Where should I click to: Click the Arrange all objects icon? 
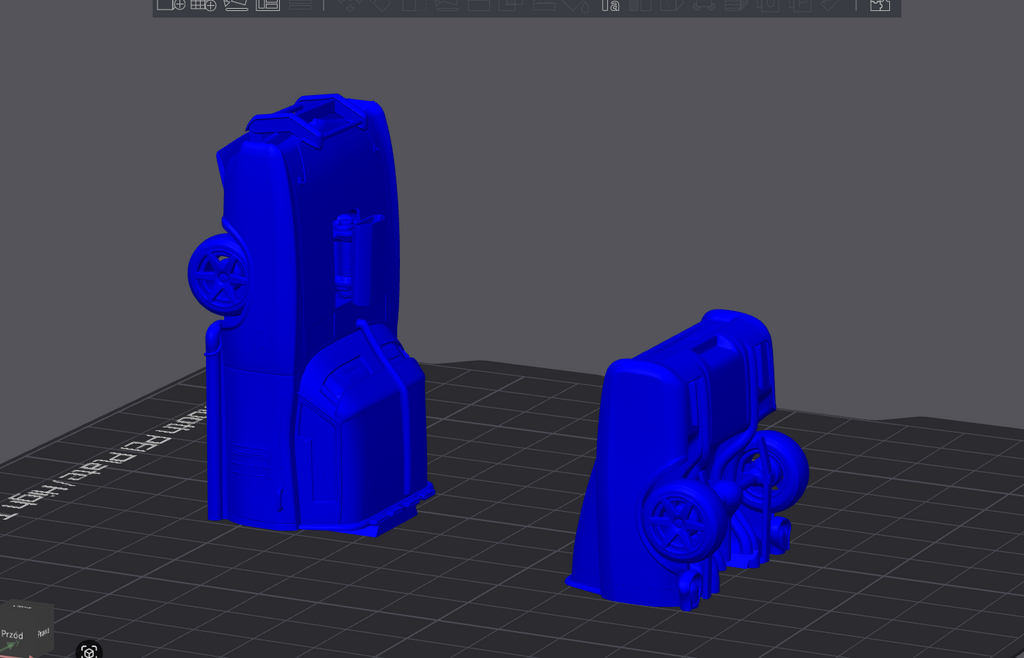click(x=268, y=5)
